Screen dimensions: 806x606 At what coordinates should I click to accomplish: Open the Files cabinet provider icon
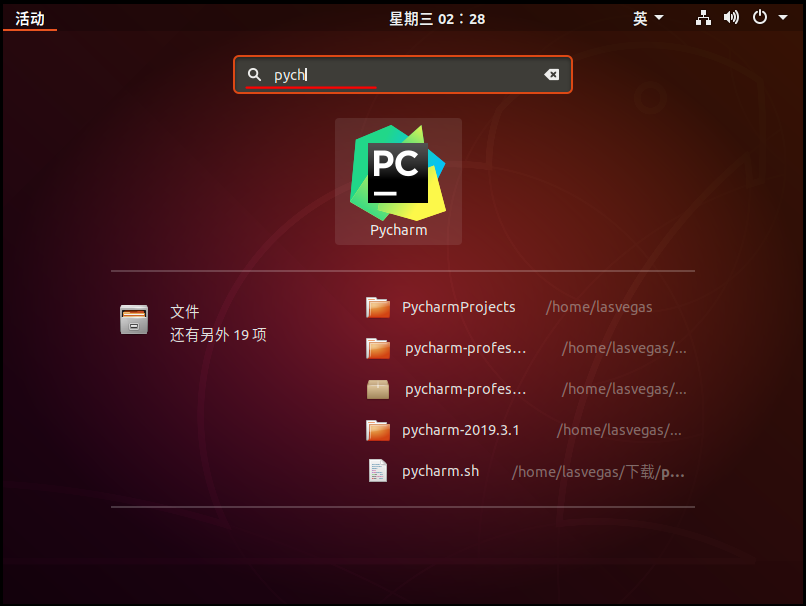coord(134,320)
